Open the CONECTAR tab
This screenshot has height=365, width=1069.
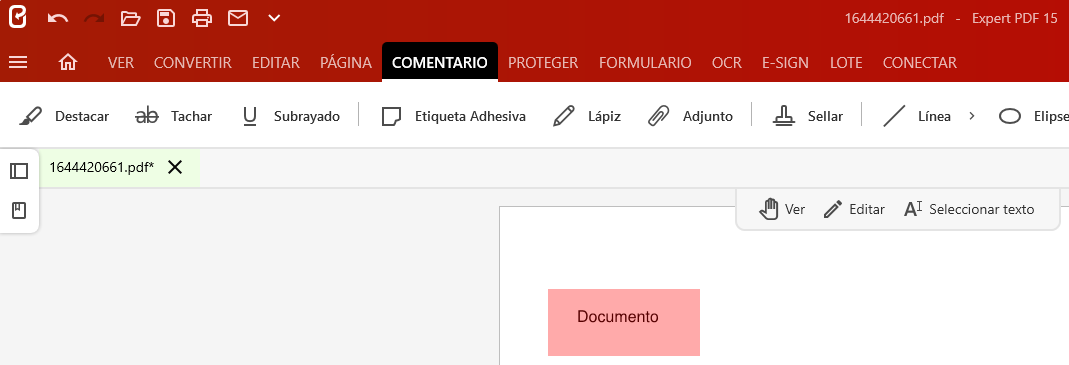[920, 63]
